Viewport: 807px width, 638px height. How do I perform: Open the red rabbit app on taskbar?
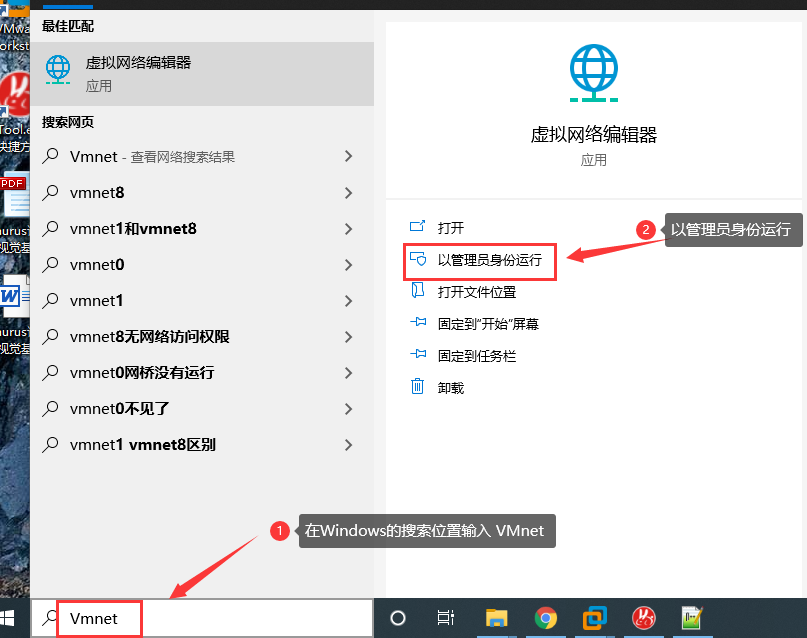click(644, 618)
